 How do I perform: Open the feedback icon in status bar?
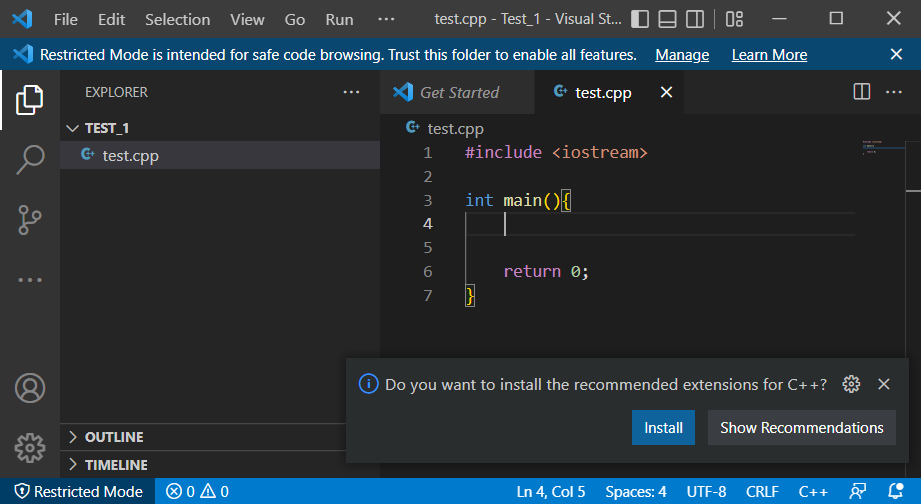click(x=858, y=491)
